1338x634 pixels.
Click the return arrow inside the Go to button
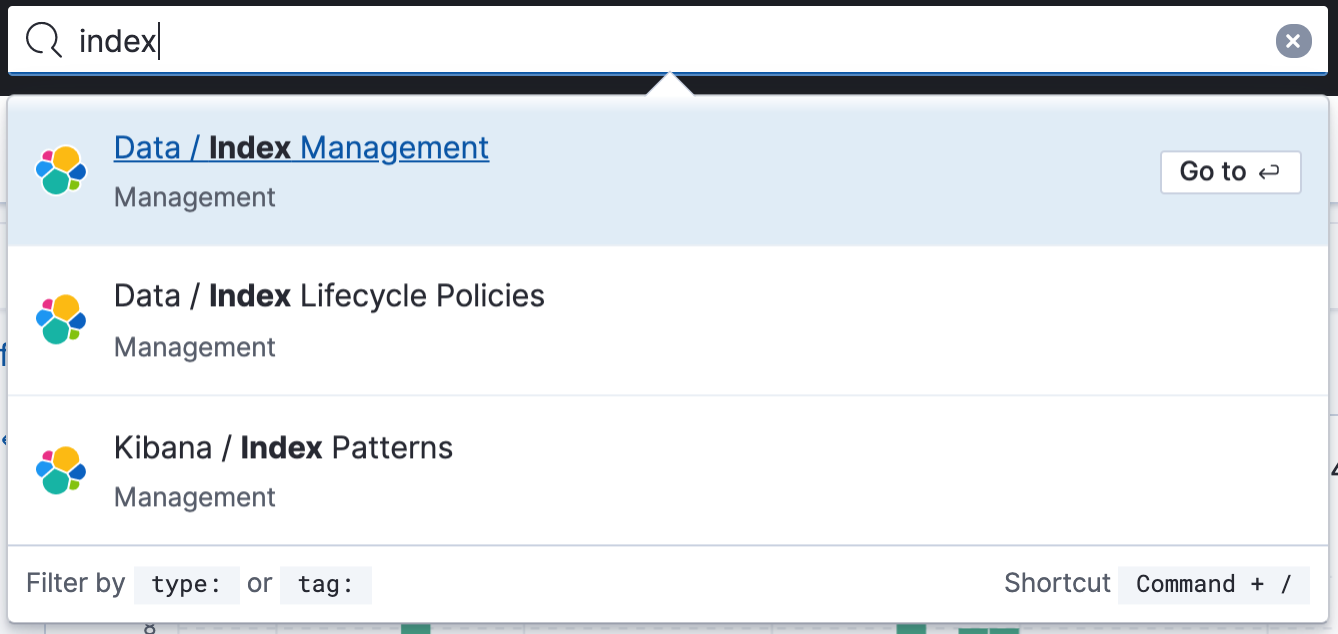click(1268, 172)
